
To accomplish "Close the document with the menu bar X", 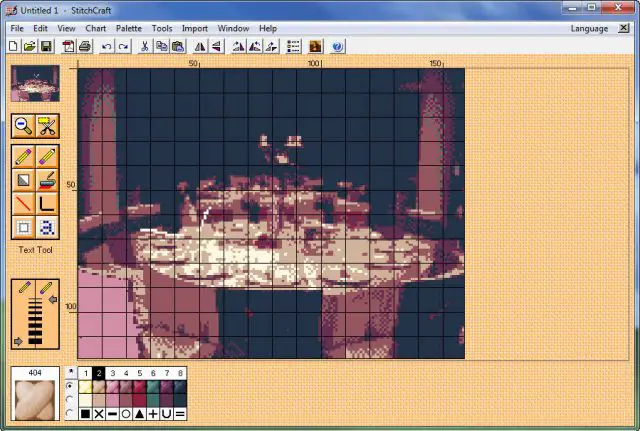I will tap(623, 28).
